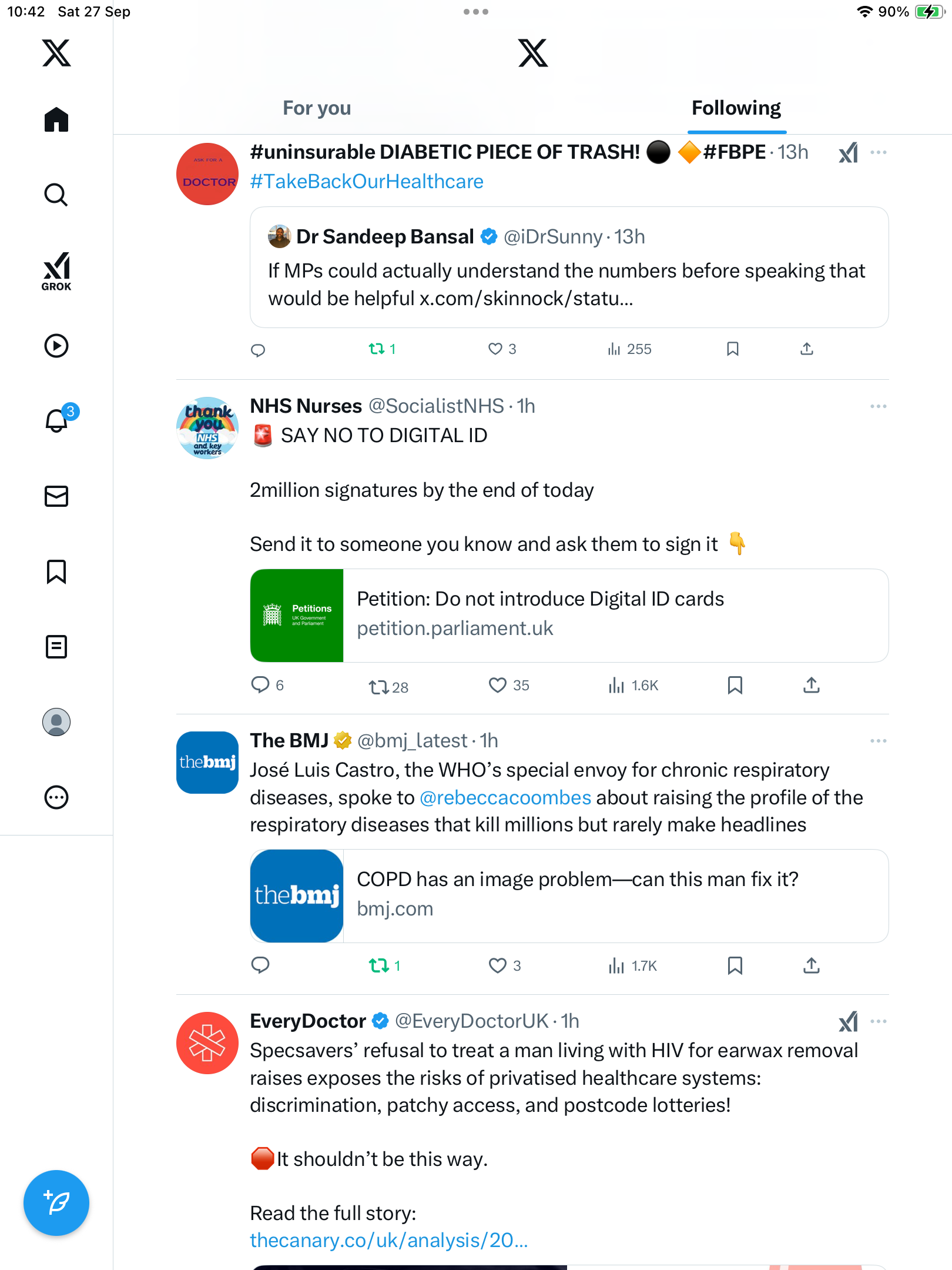This screenshot has width=952, height=1270.
Task: Open Notifications bell with 3 badge
Action: tap(57, 421)
